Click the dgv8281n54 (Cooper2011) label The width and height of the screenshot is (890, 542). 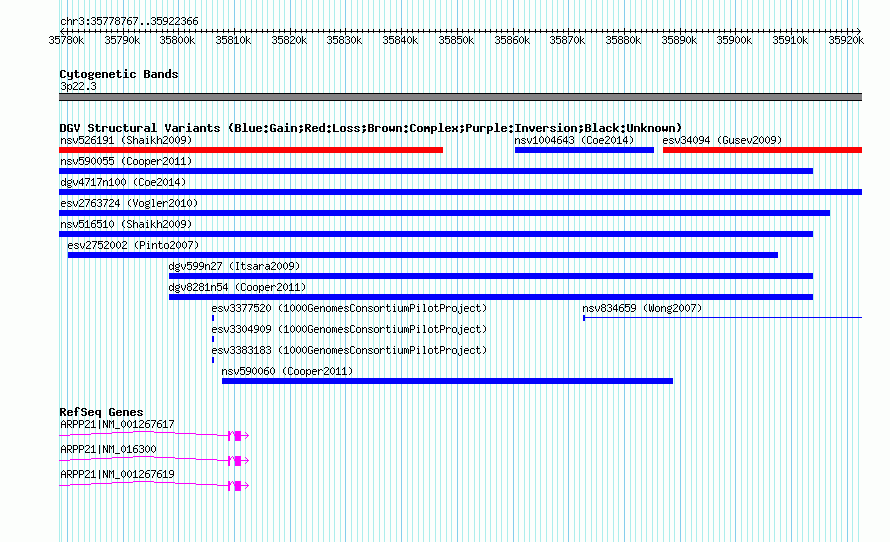point(237,287)
